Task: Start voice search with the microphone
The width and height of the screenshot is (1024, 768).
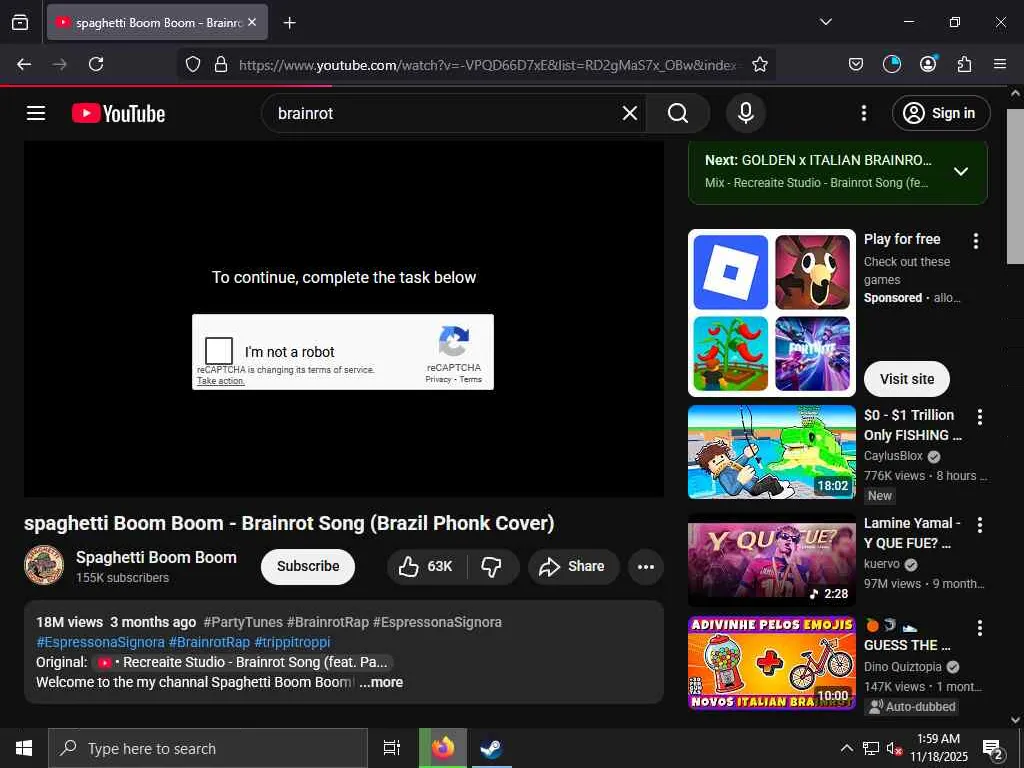Action: click(x=746, y=113)
